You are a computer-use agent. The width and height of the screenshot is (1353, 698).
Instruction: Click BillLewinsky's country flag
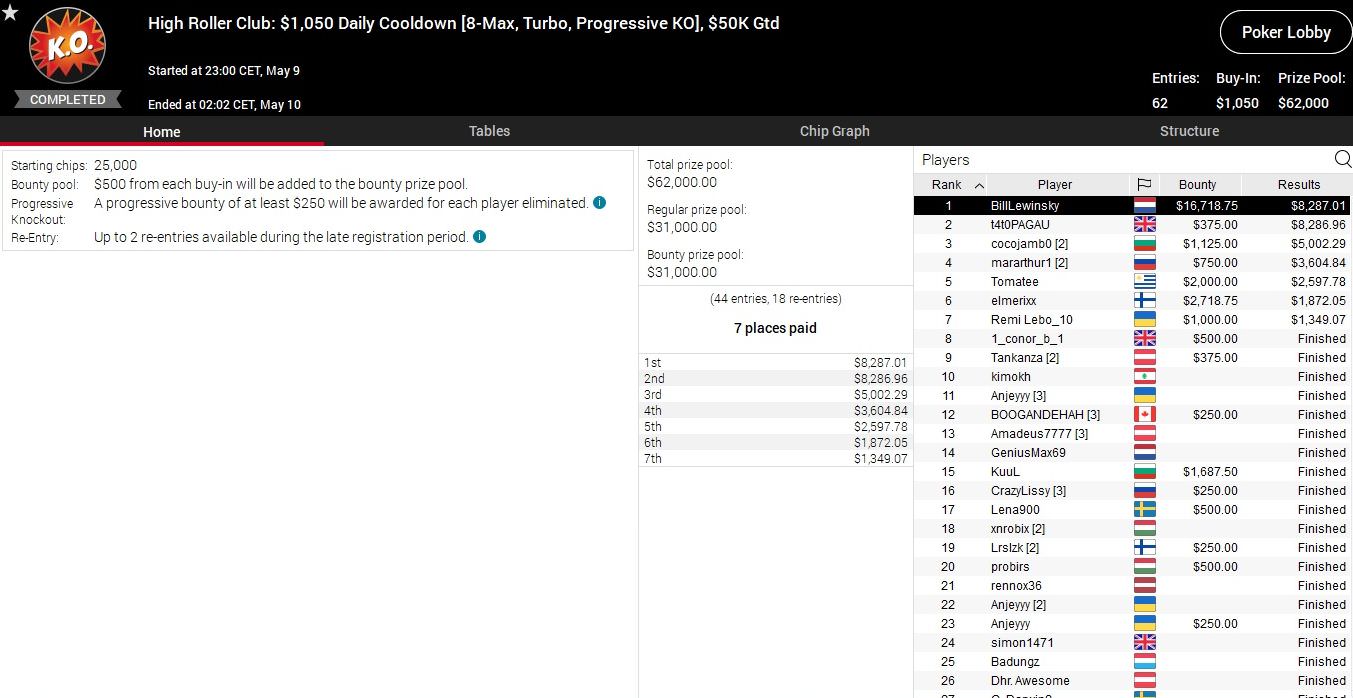tap(1144, 206)
